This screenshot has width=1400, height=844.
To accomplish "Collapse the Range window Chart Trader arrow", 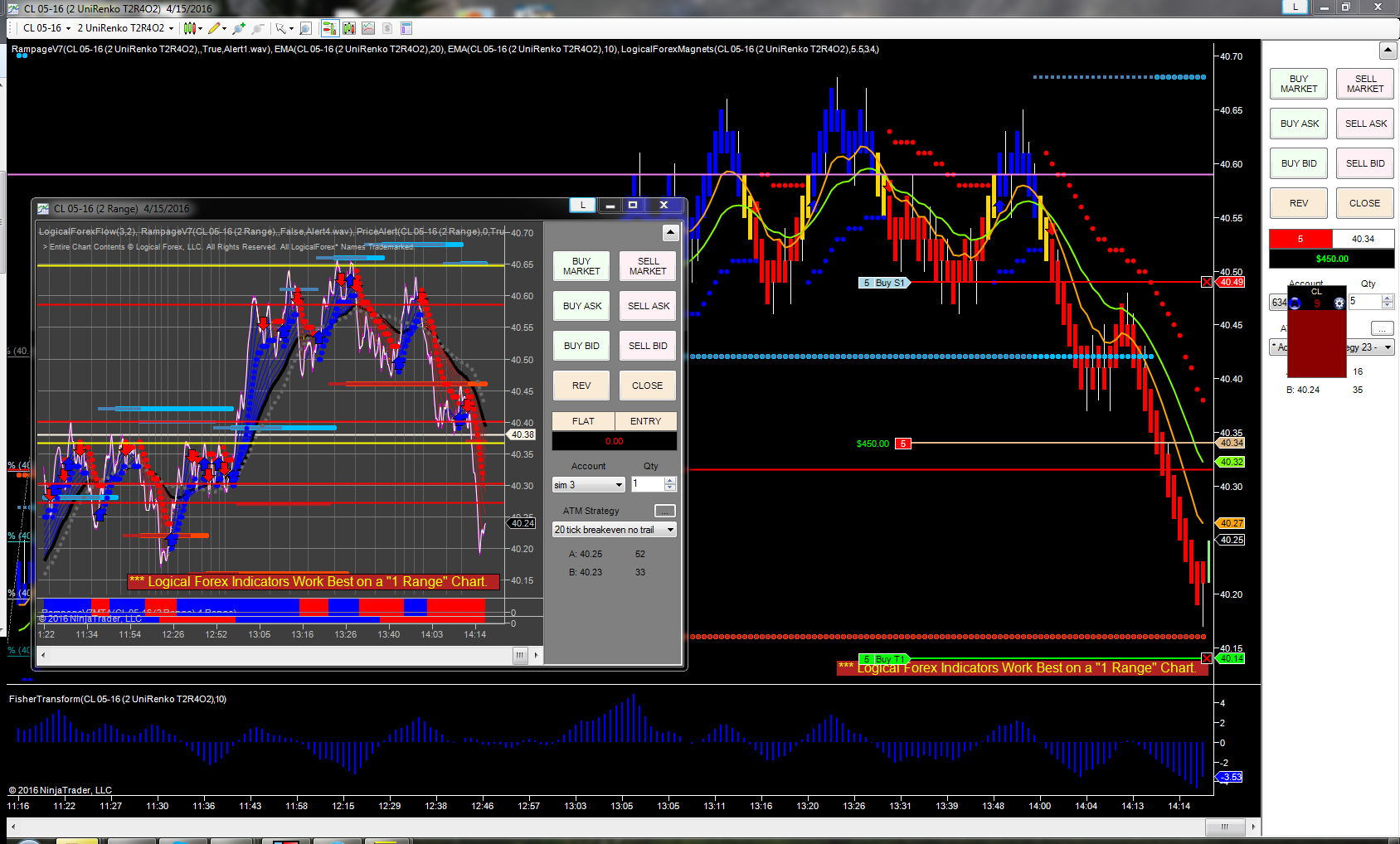I will point(671,232).
